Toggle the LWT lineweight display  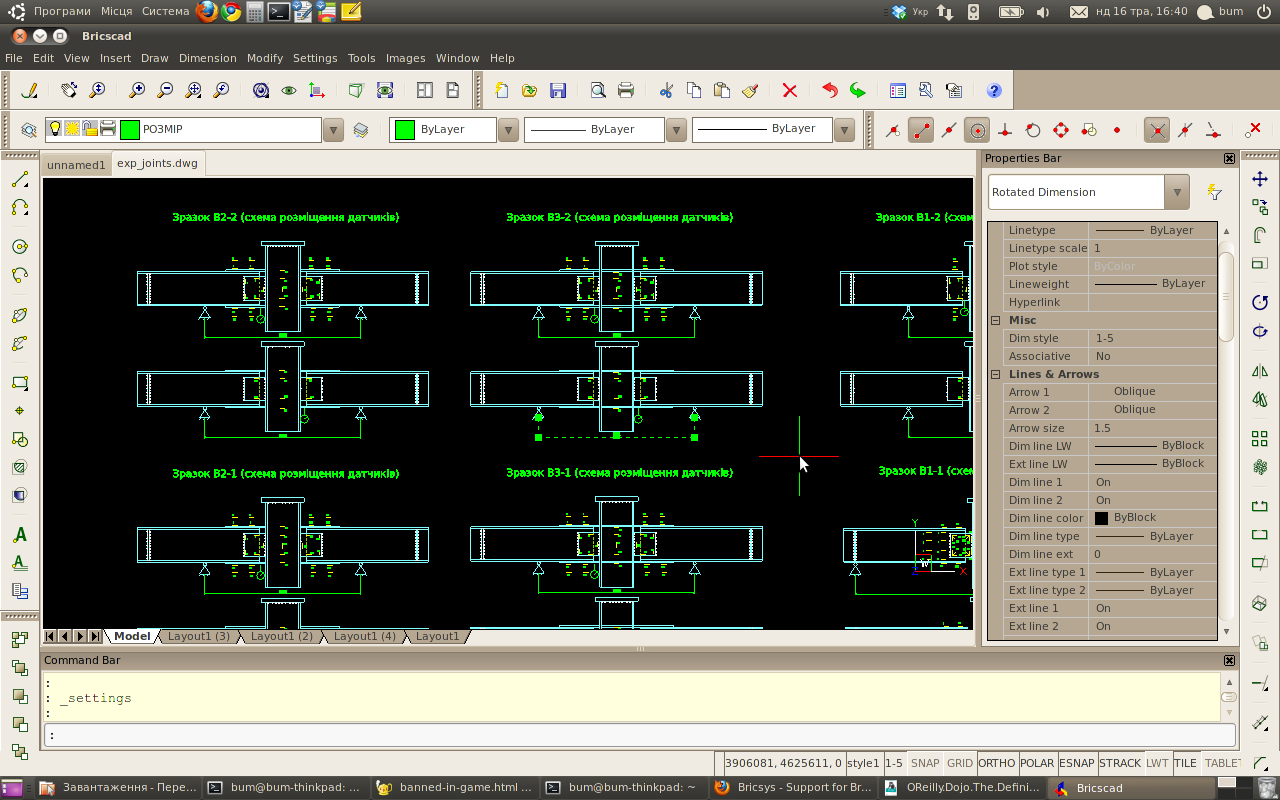pyautogui.click(x=1157, y=763)
